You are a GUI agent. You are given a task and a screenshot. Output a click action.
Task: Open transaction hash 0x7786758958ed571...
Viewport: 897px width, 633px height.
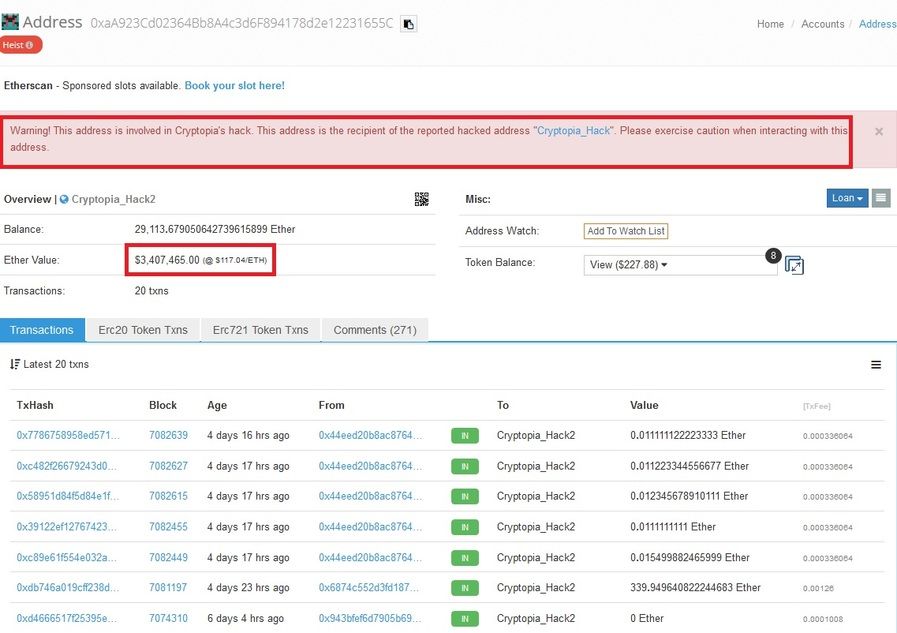[68, 435]
